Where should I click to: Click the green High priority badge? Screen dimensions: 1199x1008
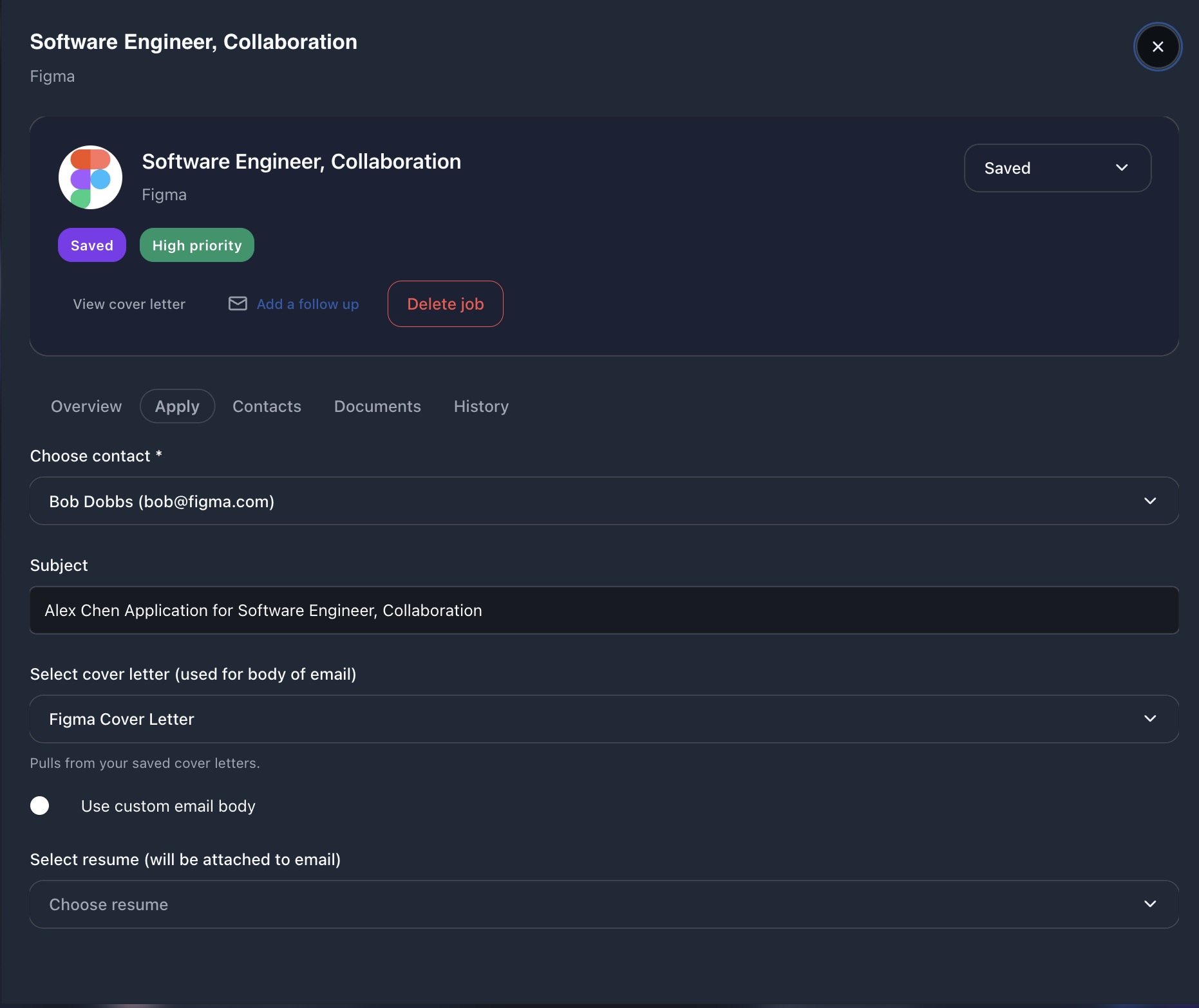pyautogui.click(x=196, y=245)
